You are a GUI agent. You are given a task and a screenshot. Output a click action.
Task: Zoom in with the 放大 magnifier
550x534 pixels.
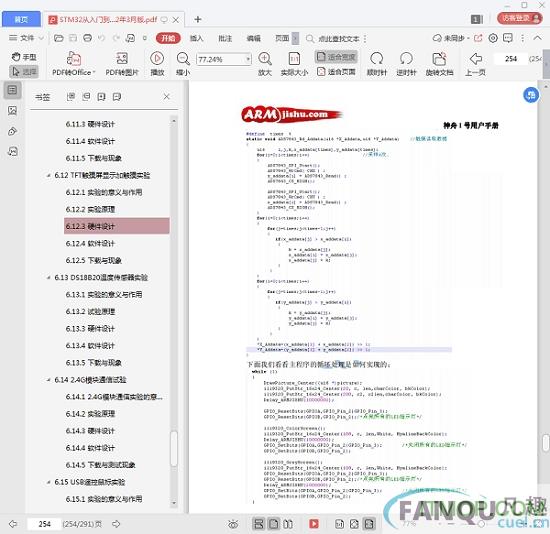pyautogui.click(x=265, y=64)
